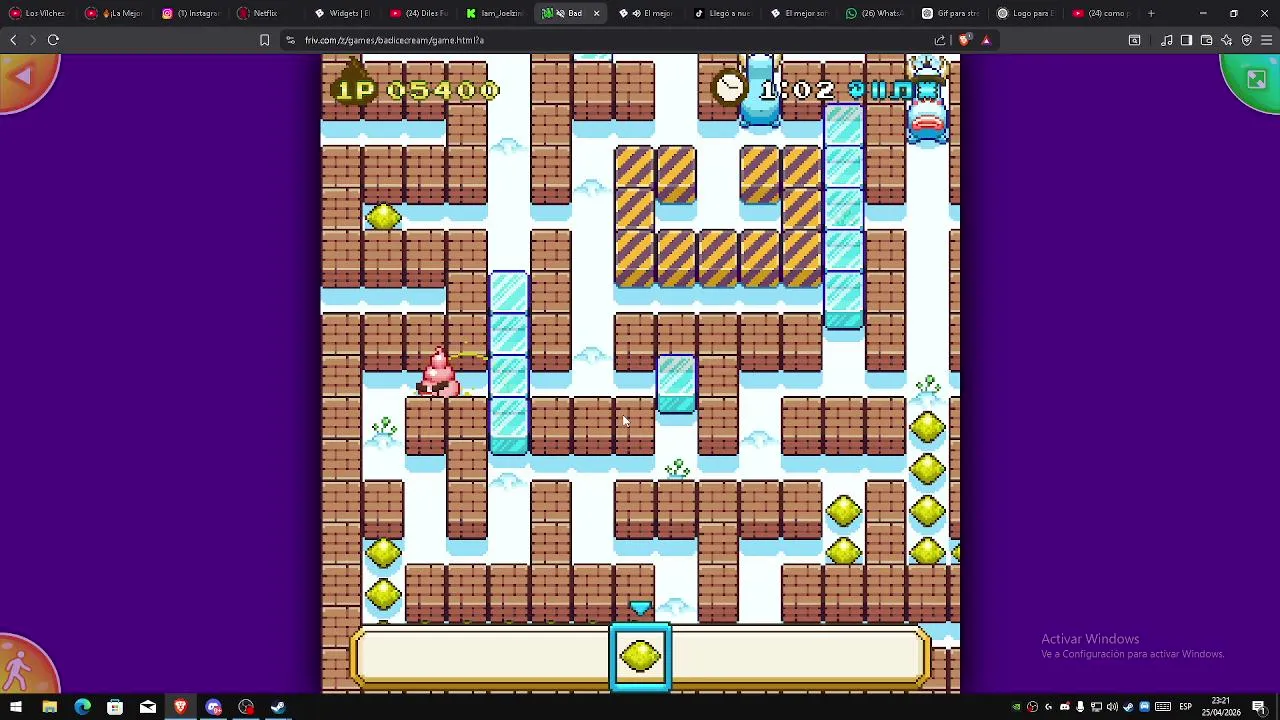Click the pink ice cream player character

pos(438,372)
